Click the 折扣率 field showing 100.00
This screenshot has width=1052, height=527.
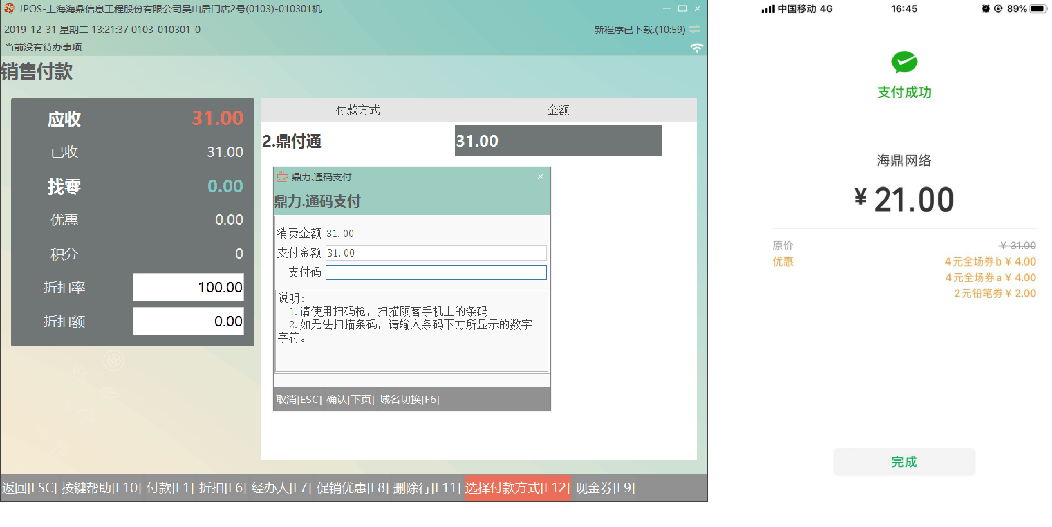click(188, 287)
